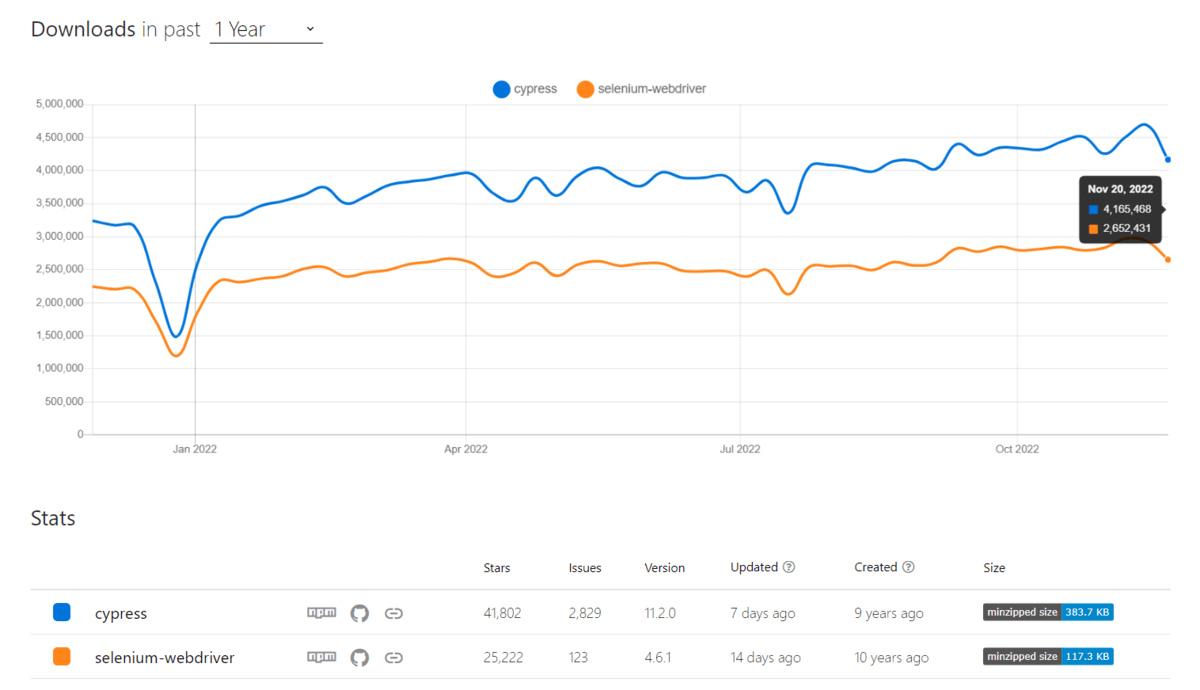Click the homepage link icon for cypress
The image size is (1200, 690).
point(394,613)
